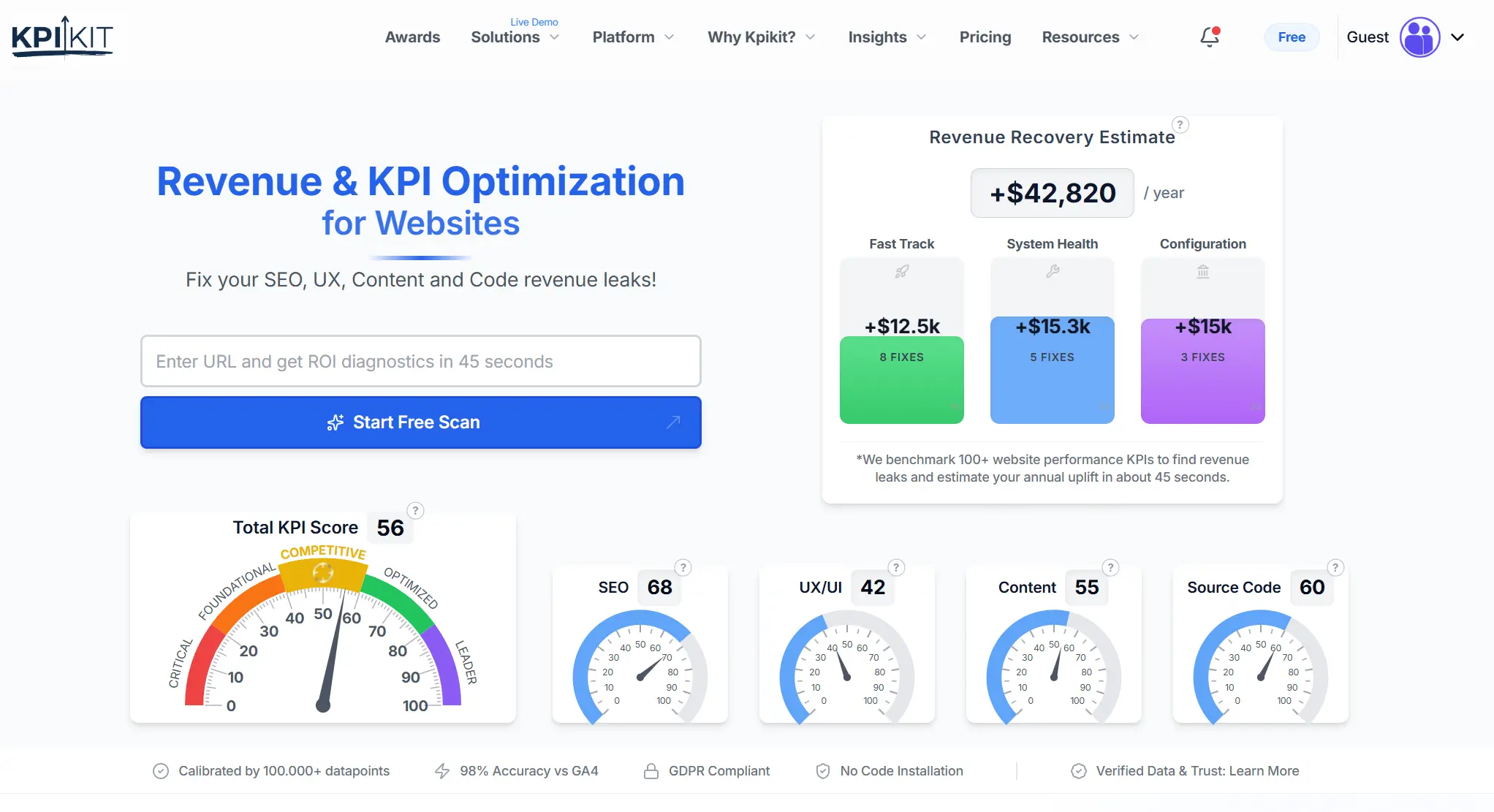Click the rocket icon under Fast Track
Viewport: 1494px width, 812px height.
coord(902,272)
